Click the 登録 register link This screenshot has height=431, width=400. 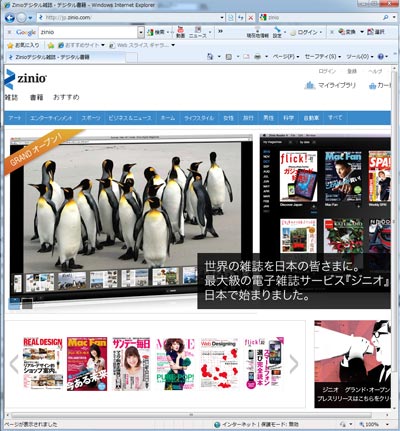(x=352, y=71)
